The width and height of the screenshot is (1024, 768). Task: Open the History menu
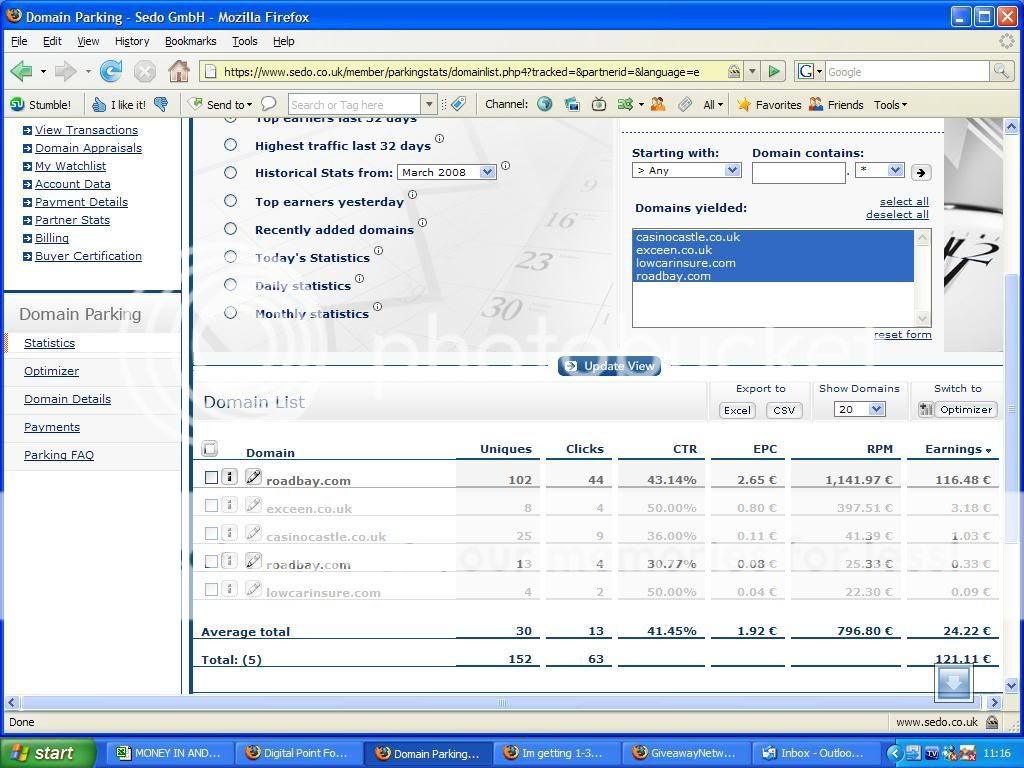tap(132, 41)
